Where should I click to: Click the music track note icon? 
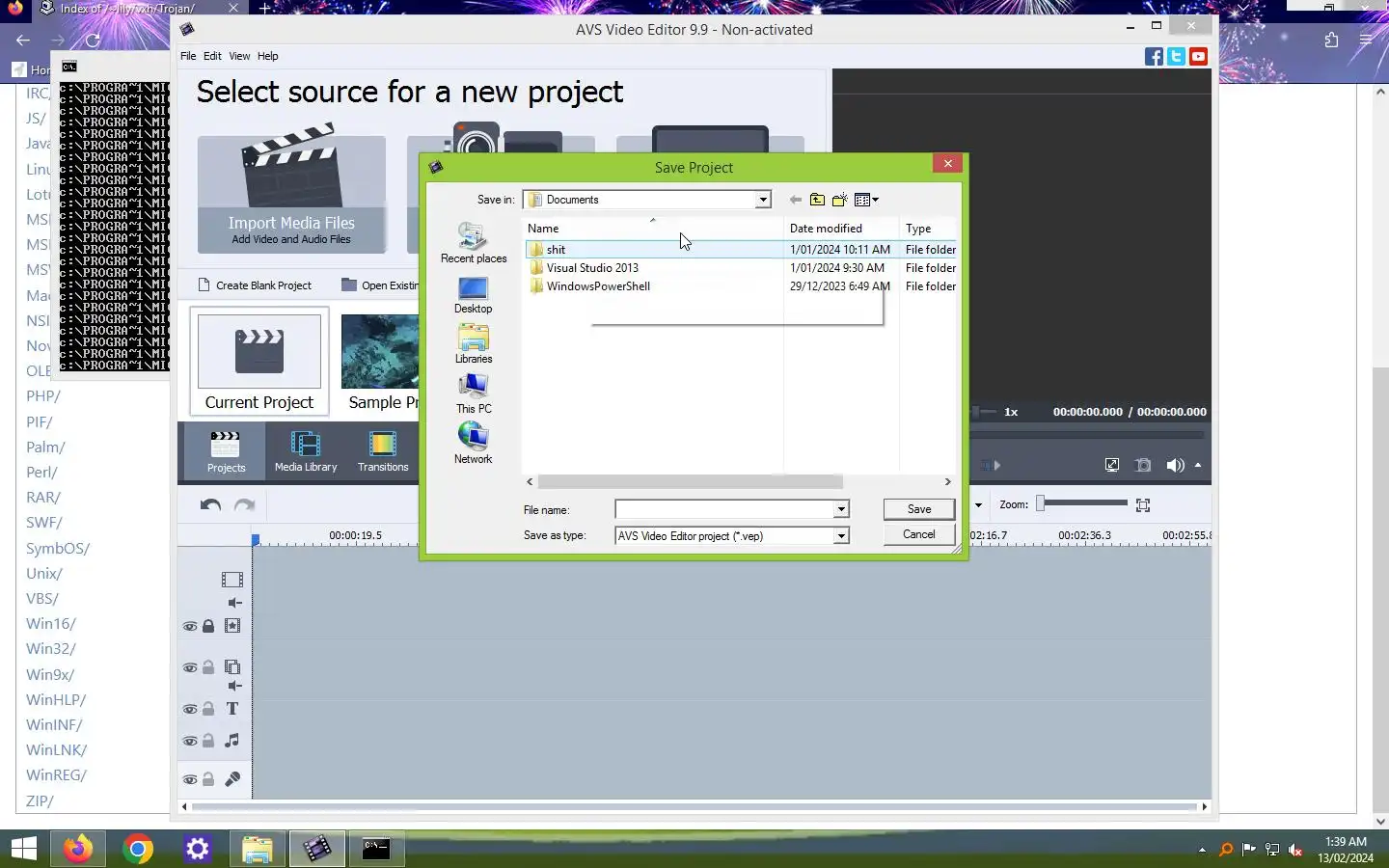coord(232,741)
